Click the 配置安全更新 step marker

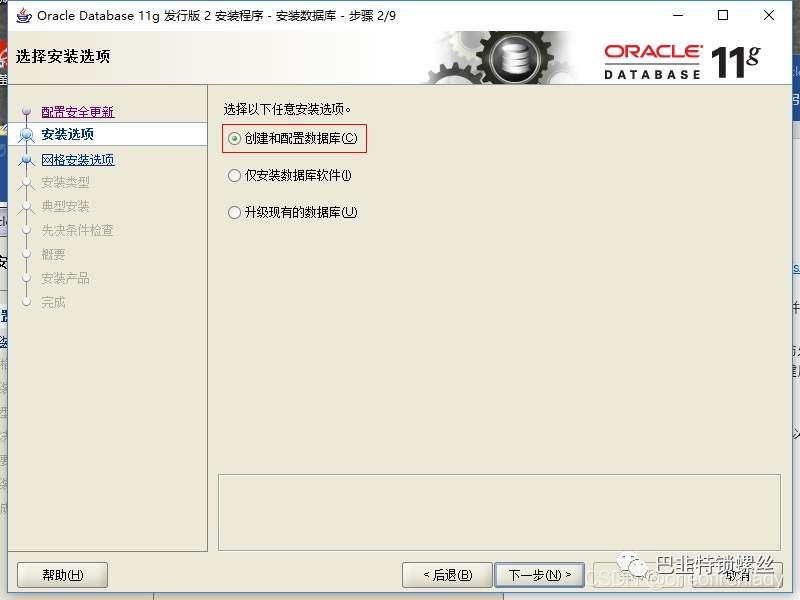(27, 112)
